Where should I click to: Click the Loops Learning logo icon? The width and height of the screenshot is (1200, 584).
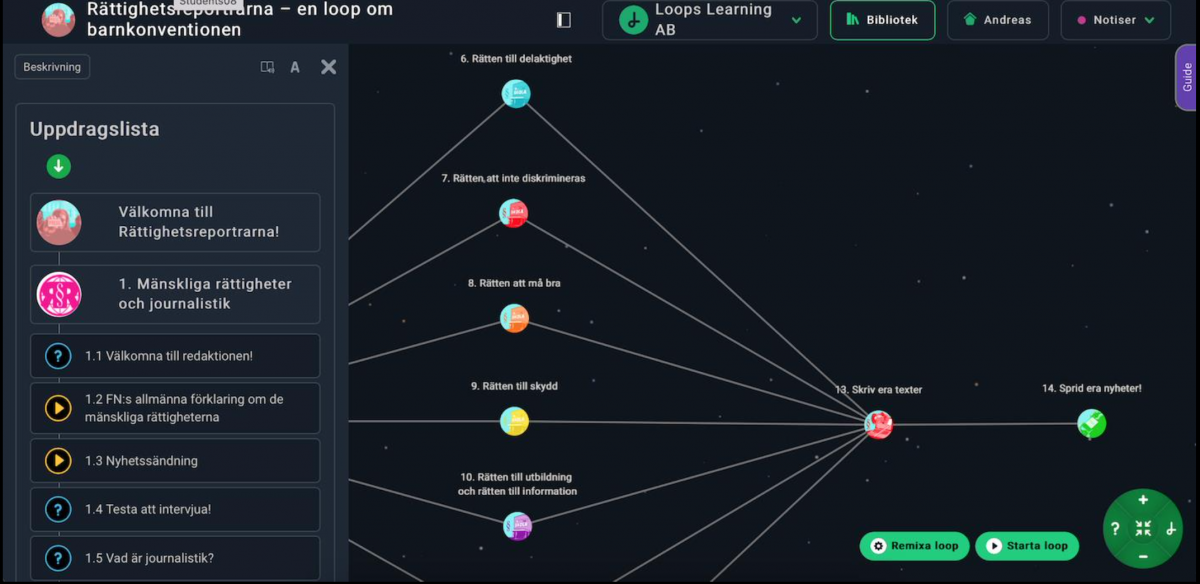pos(633,20)
